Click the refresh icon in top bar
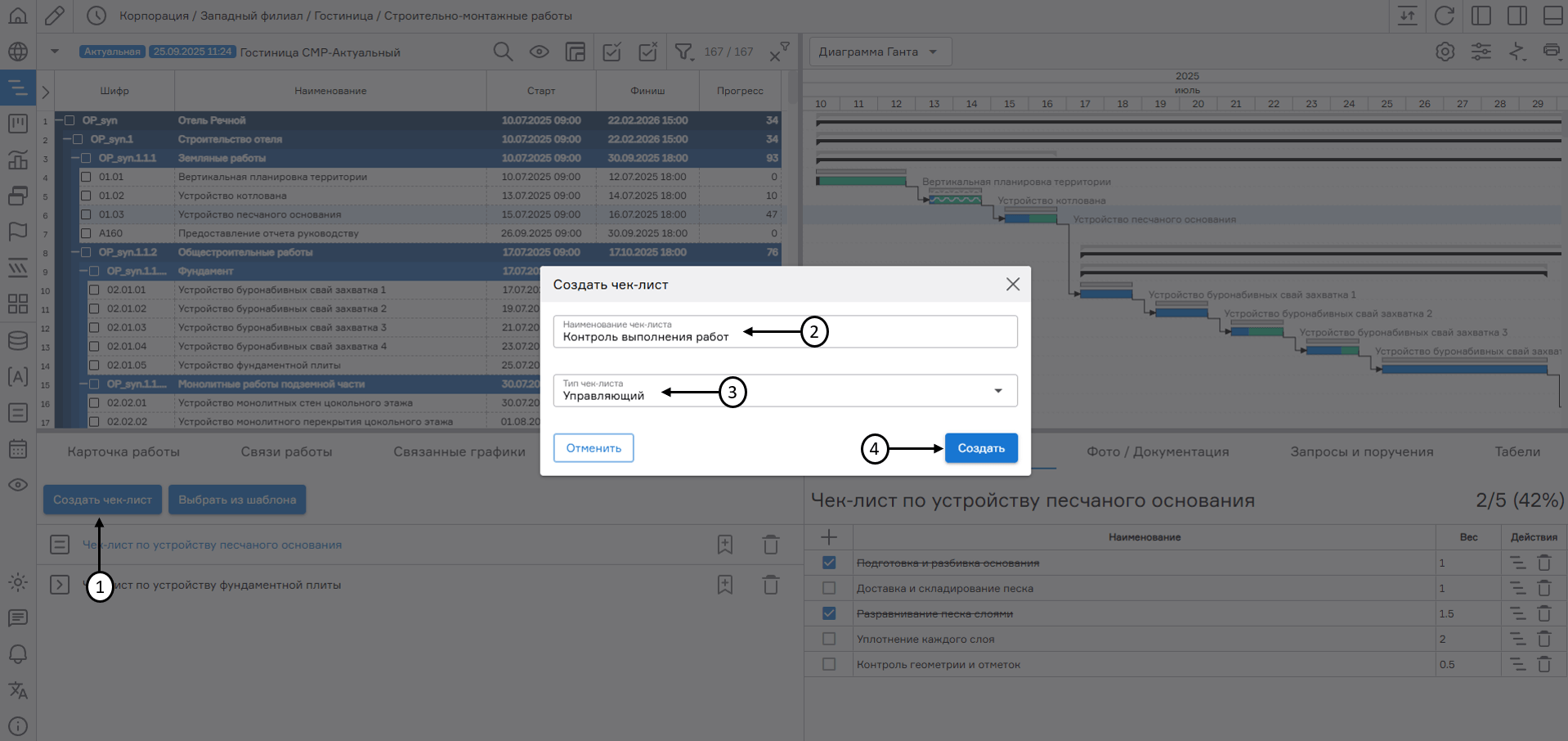 click(x=1445, y=16)
